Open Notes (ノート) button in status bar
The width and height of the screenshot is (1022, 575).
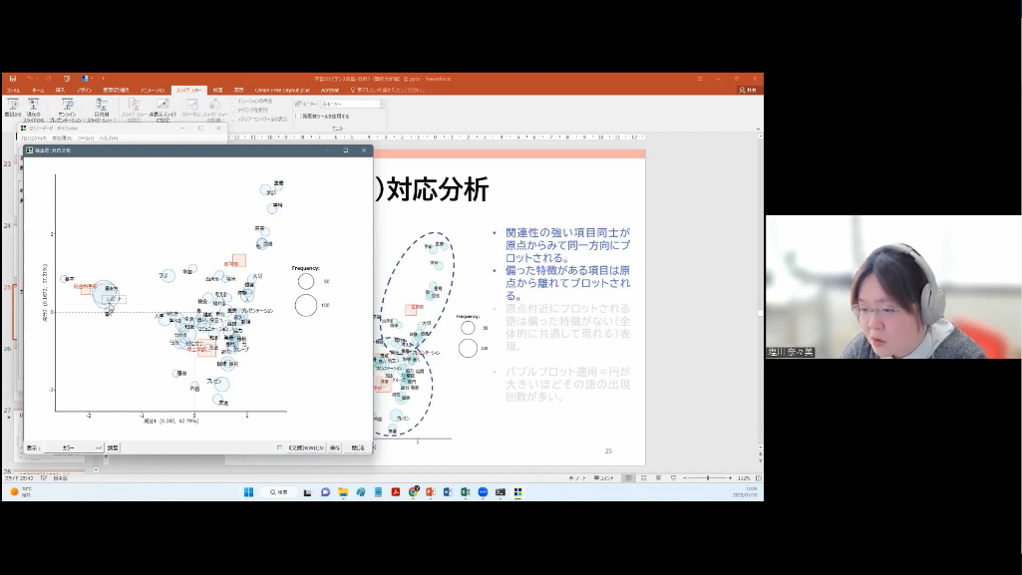577,478
